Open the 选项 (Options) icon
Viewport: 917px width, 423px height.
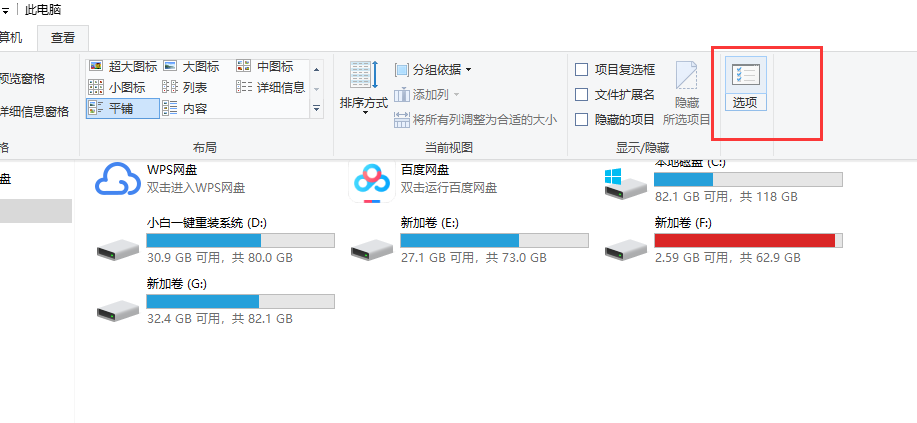click(x=745, y=84)
